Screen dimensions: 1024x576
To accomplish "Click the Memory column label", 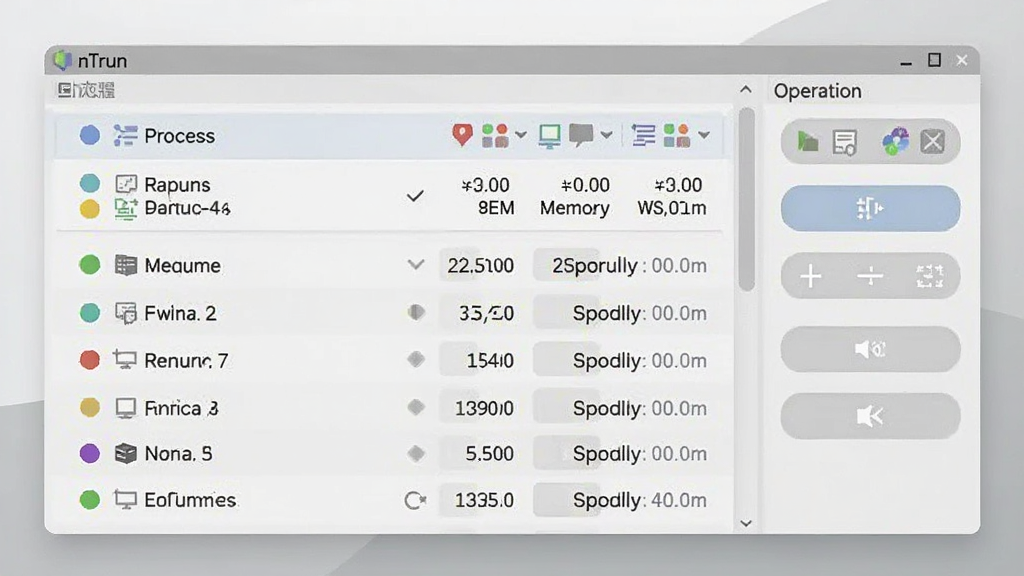I will [575, 208].
